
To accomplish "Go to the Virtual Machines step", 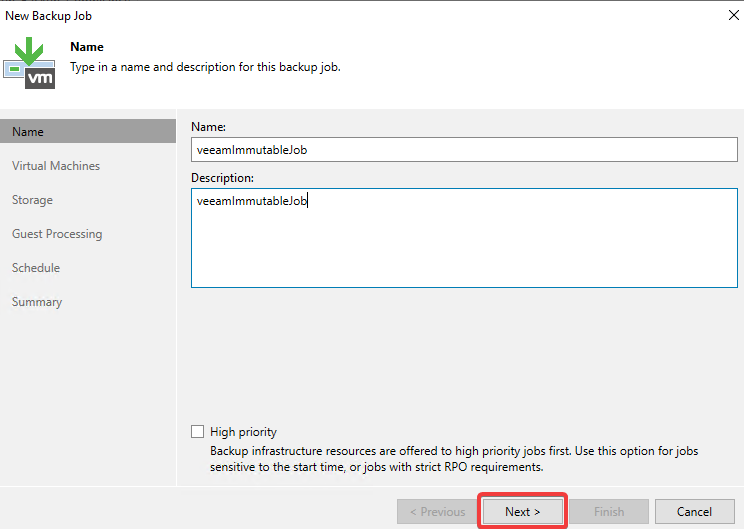I will (56, 166).
